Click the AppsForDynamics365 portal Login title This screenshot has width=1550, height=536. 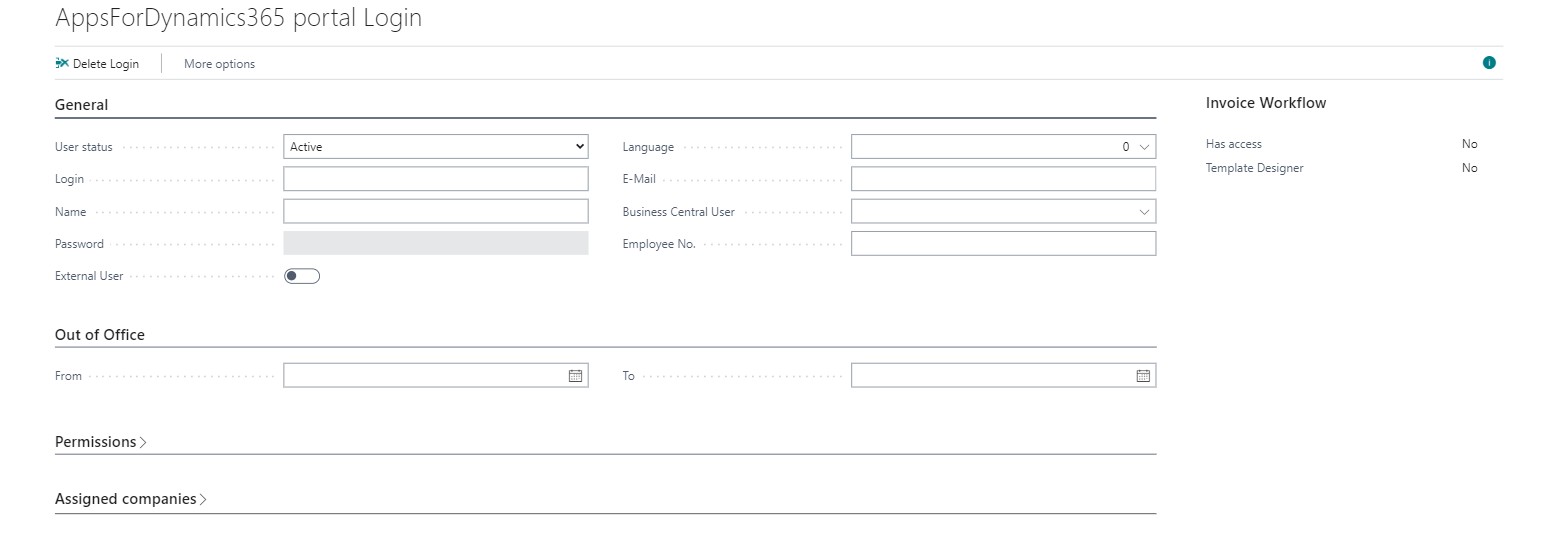pyautogui.click(x=238, y=18)
